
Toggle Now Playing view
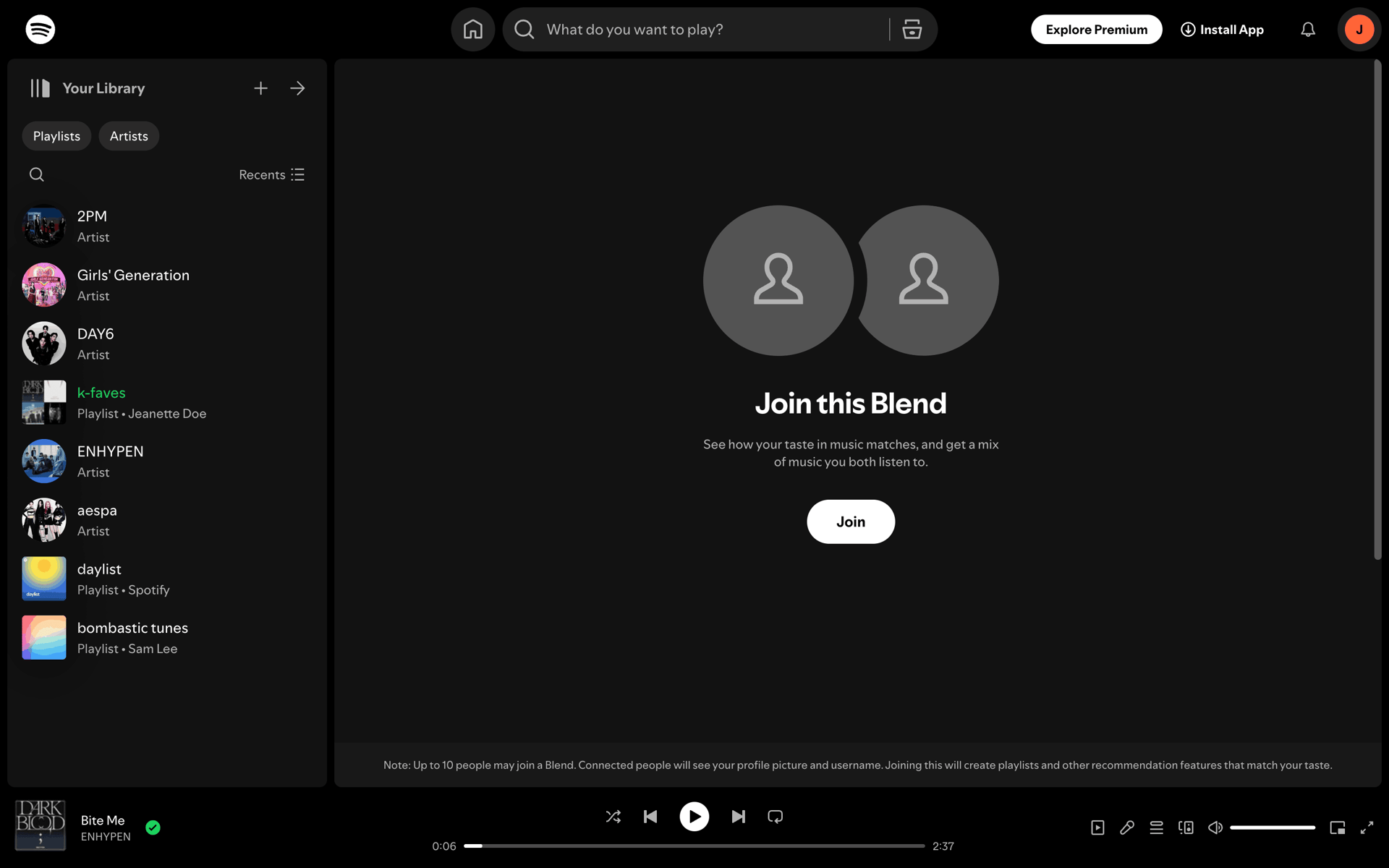click(x=1097, y=827)
